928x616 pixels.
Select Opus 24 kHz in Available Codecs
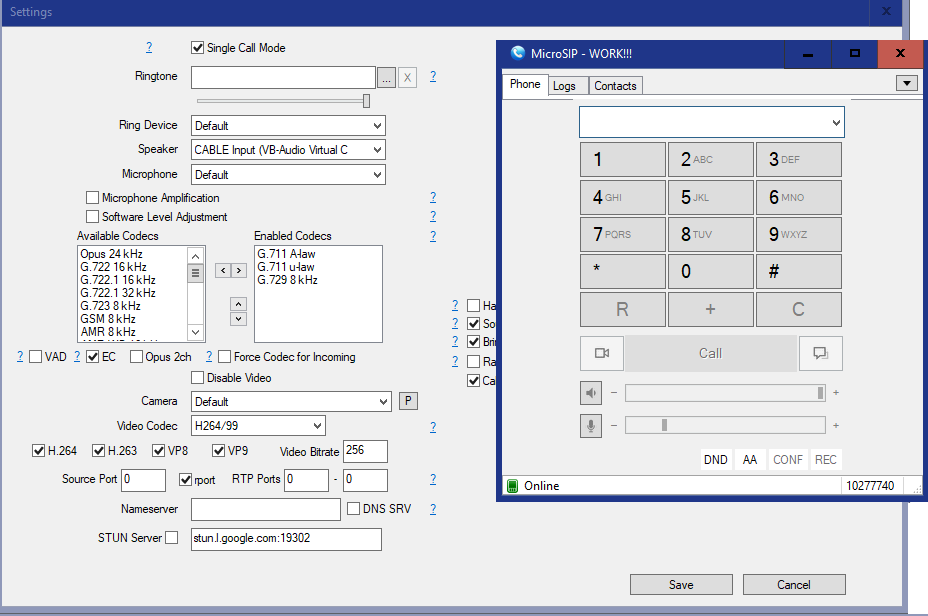pyautogui.click(x=111, y=254)
